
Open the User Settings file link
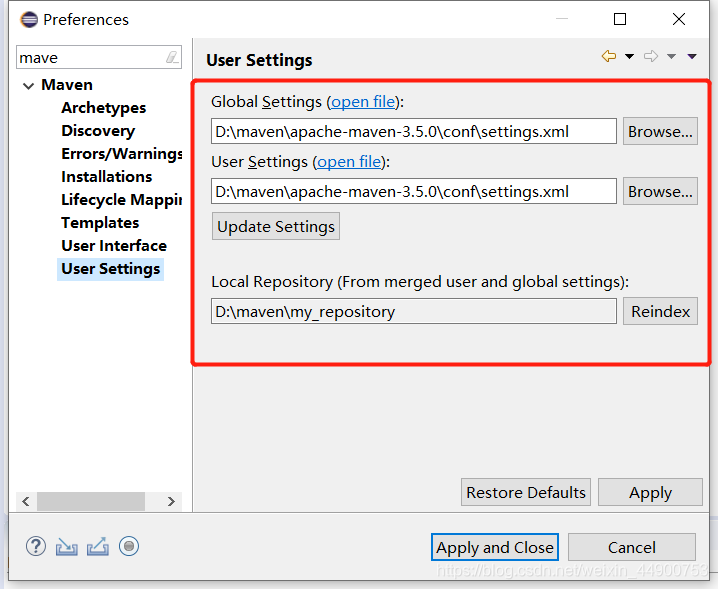[x=349, y=162]
